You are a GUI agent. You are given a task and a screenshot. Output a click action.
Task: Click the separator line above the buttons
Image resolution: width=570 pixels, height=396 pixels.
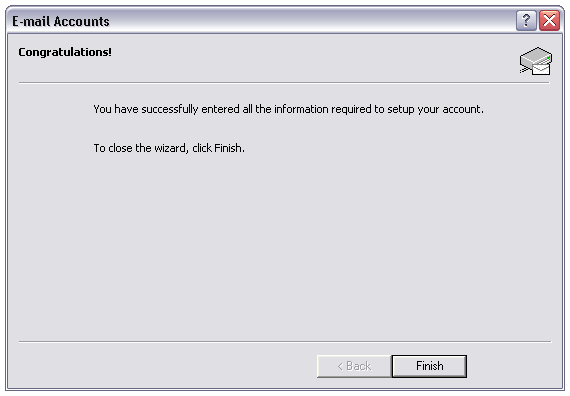[285, 342]
